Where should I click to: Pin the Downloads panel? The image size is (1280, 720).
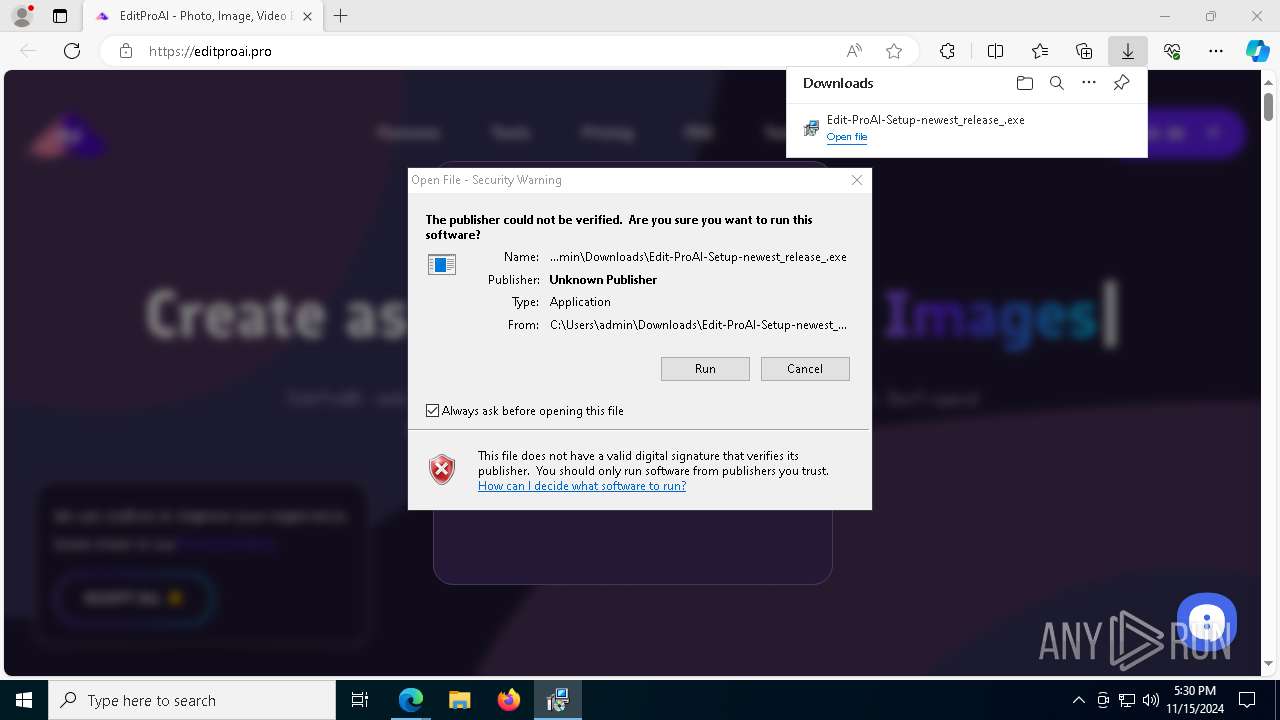tap(1121, 83)
